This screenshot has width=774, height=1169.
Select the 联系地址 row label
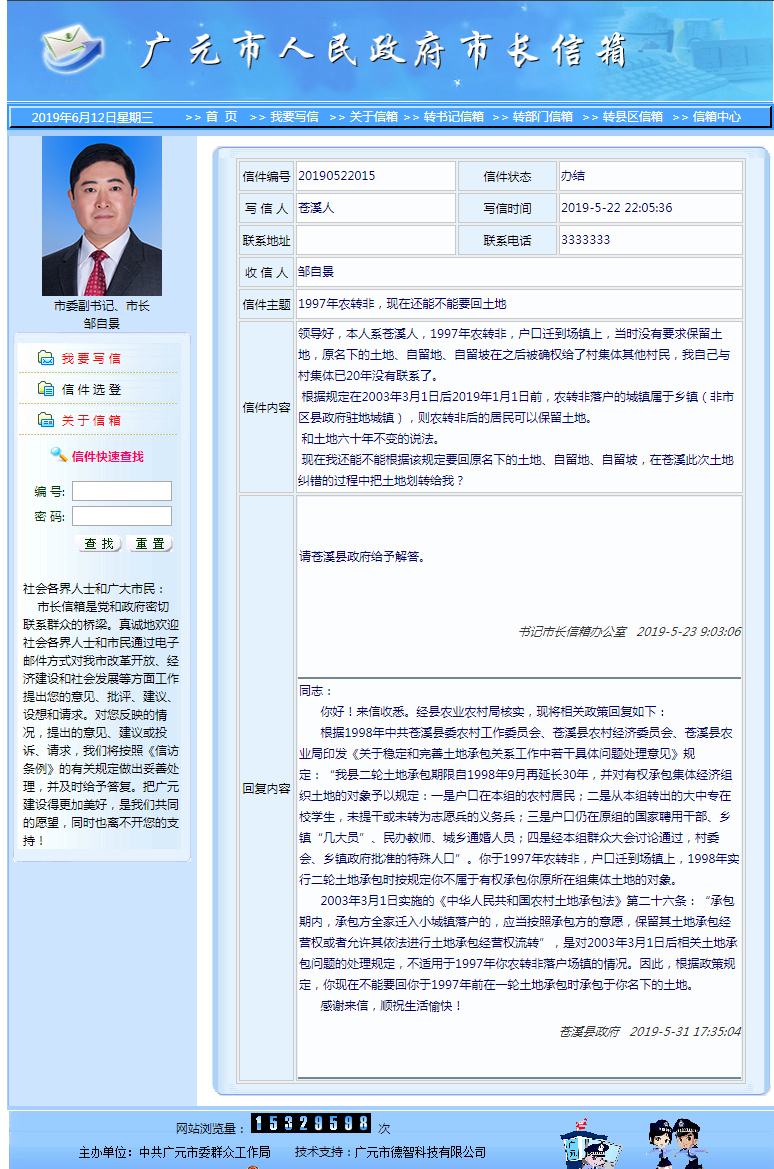(x=266, y=241)
